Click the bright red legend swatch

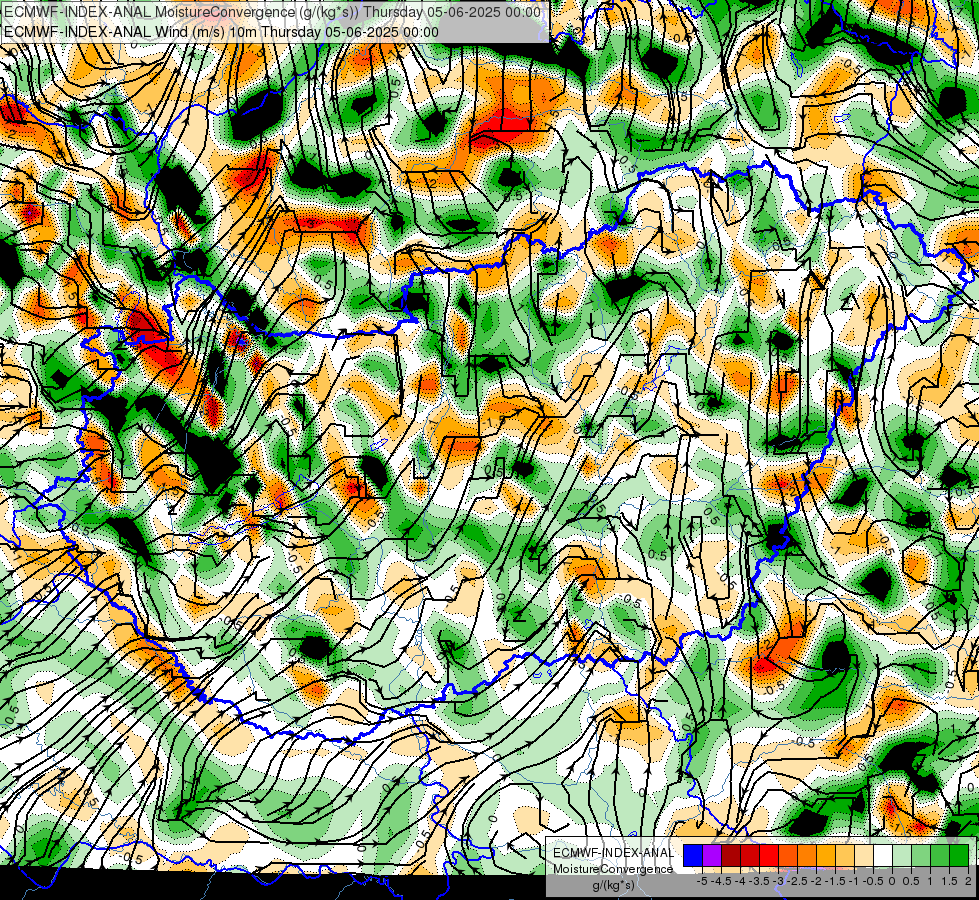click(769, 856)
